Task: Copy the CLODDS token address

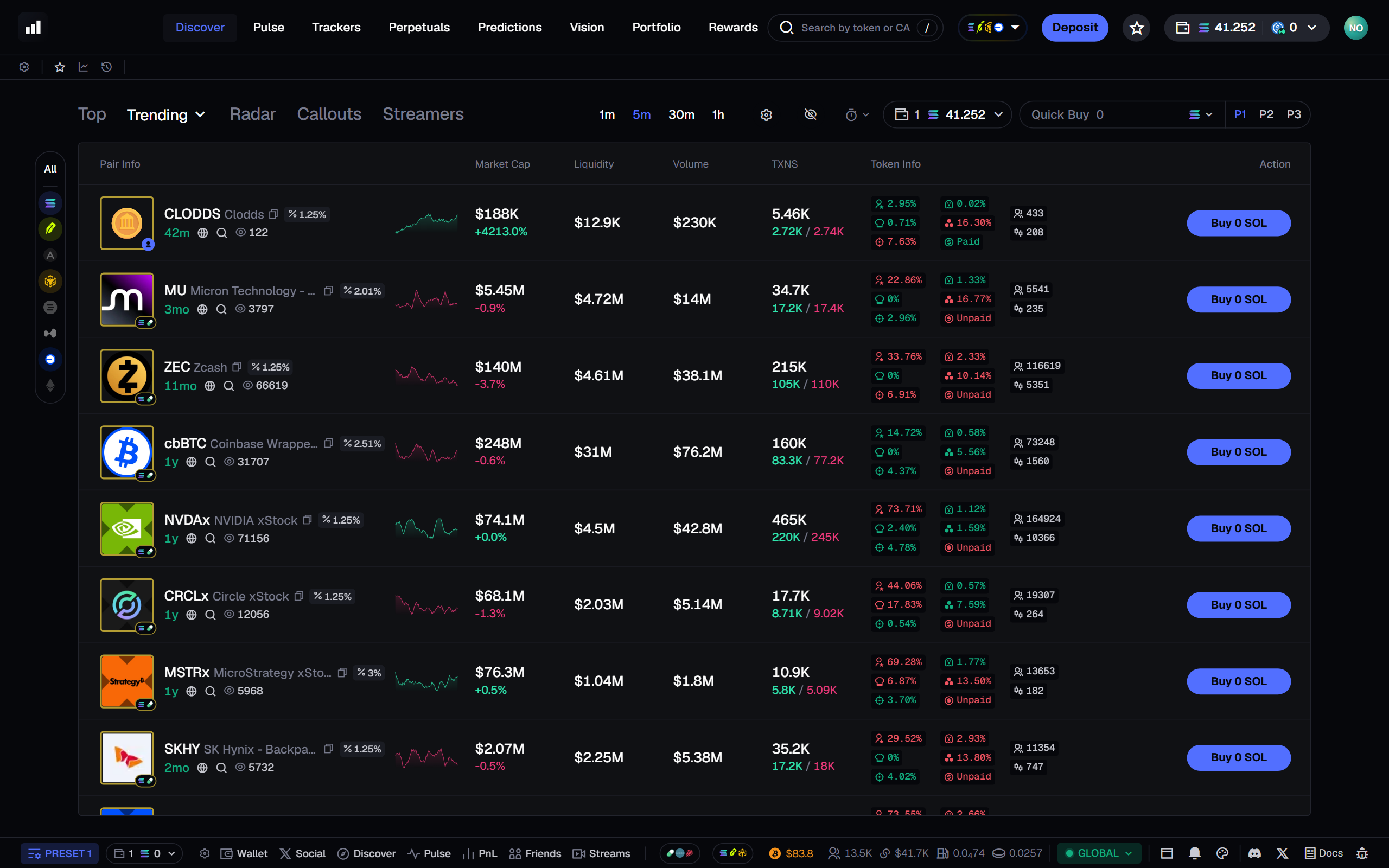Action: (274, 214)
